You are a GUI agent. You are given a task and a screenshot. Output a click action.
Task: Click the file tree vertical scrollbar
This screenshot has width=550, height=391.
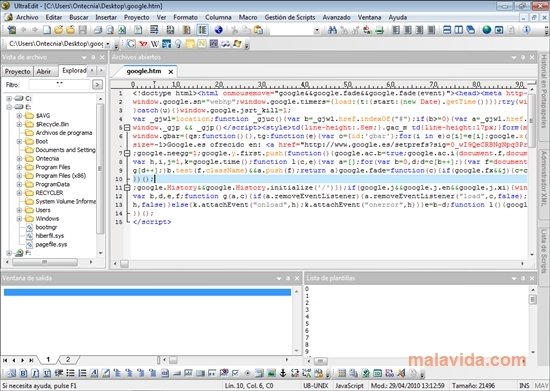click(100, 175)
